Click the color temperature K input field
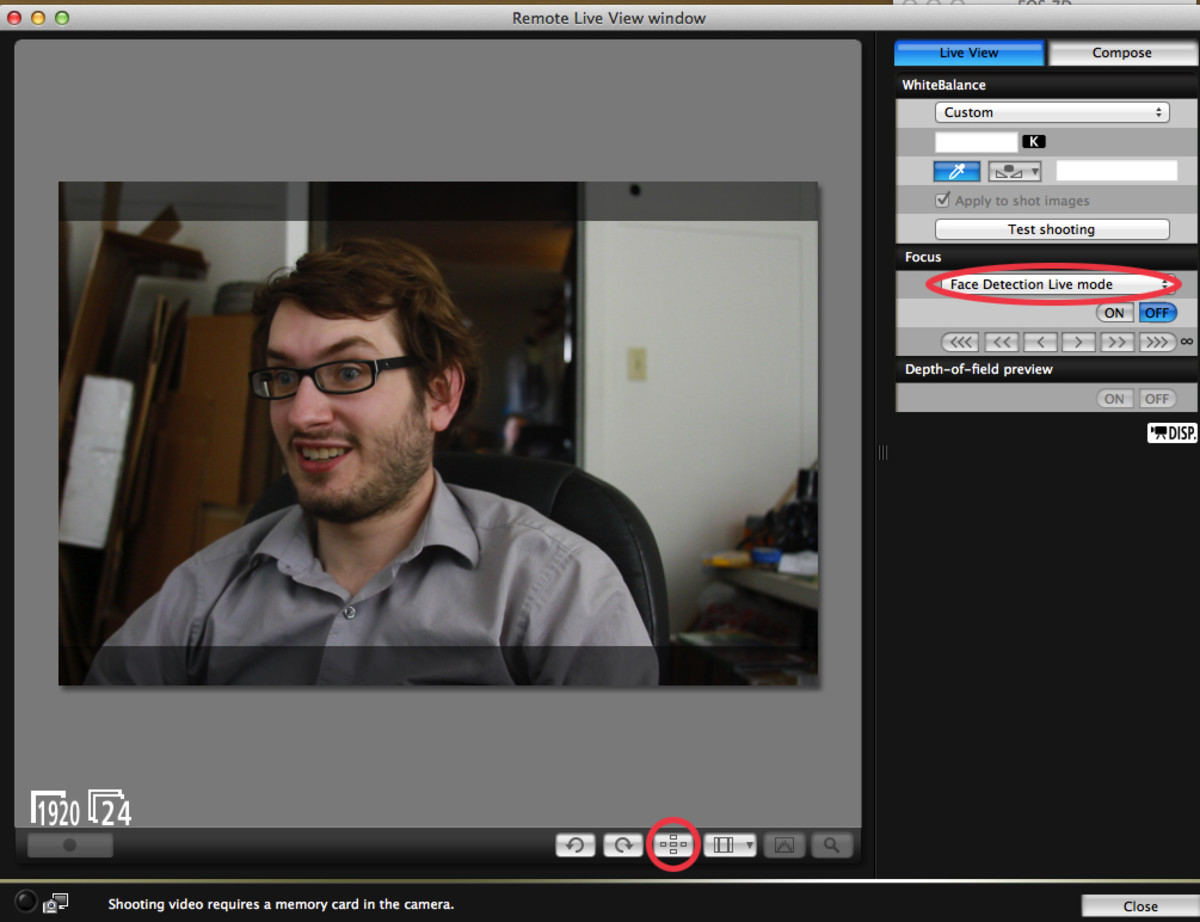 pos(976,142)
